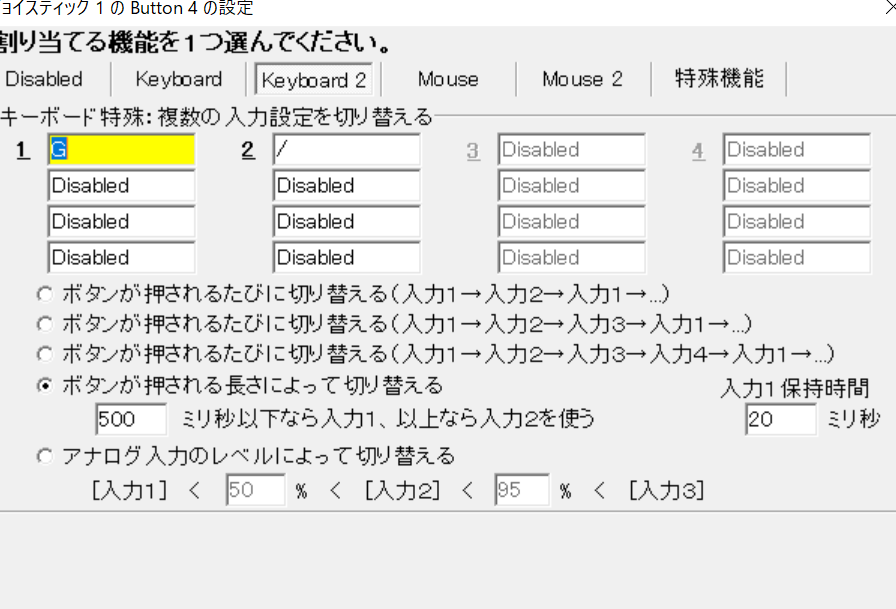Select the Keyboard 2 tab
This screenshot has width=896, height=609.
tap(313, 79)
